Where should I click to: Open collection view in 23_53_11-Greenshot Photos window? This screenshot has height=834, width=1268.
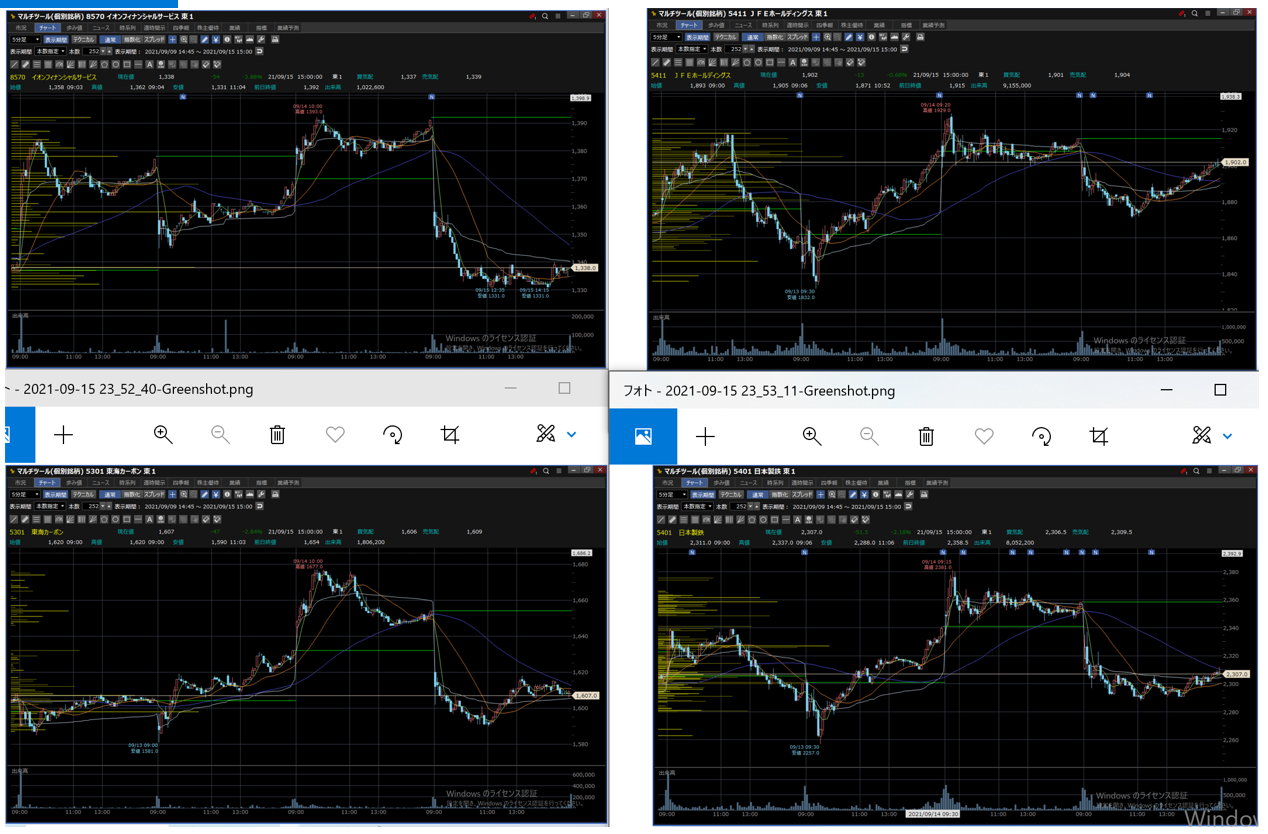(643, 436)
